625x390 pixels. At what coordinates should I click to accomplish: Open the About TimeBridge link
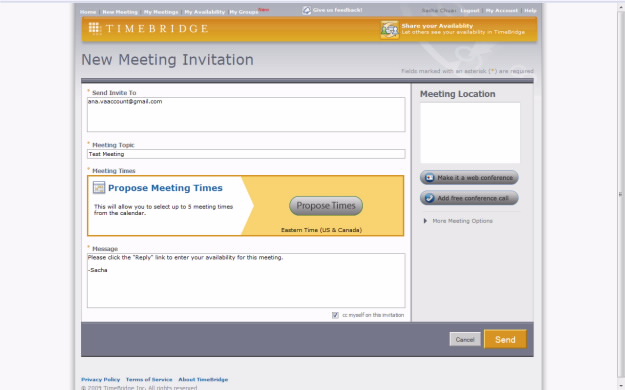coord(203,379)
